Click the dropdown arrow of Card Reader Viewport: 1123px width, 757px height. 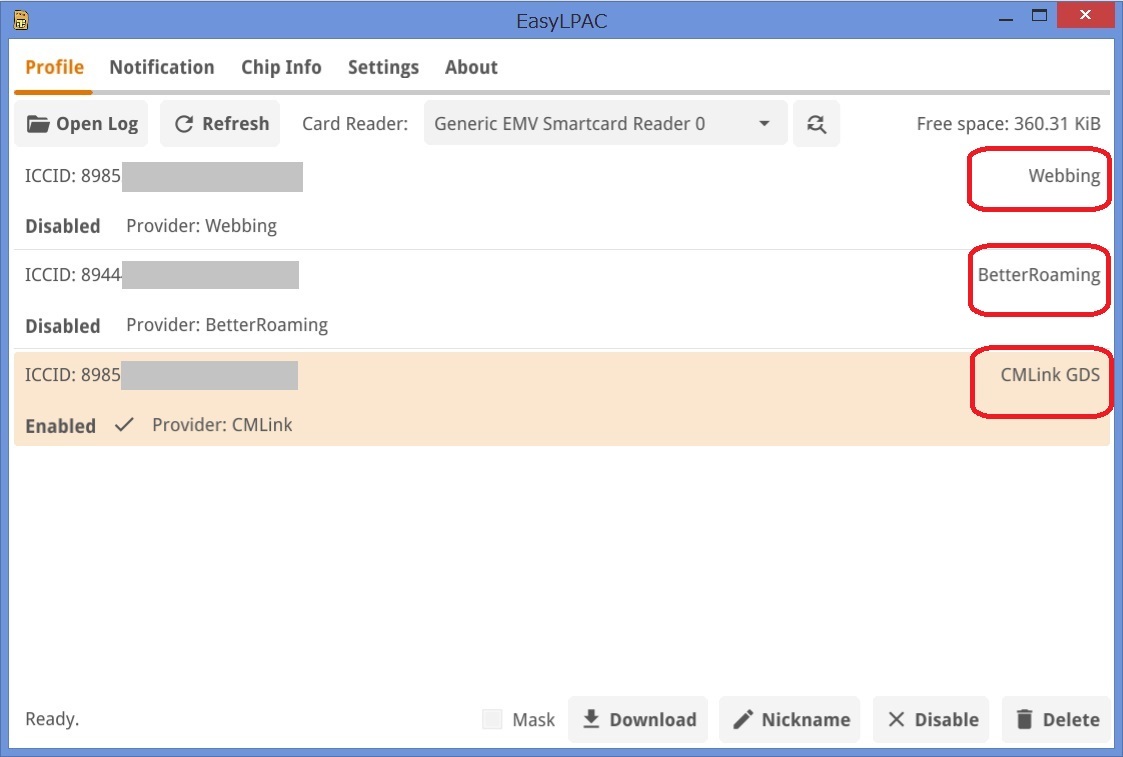[x=764, y=124]
